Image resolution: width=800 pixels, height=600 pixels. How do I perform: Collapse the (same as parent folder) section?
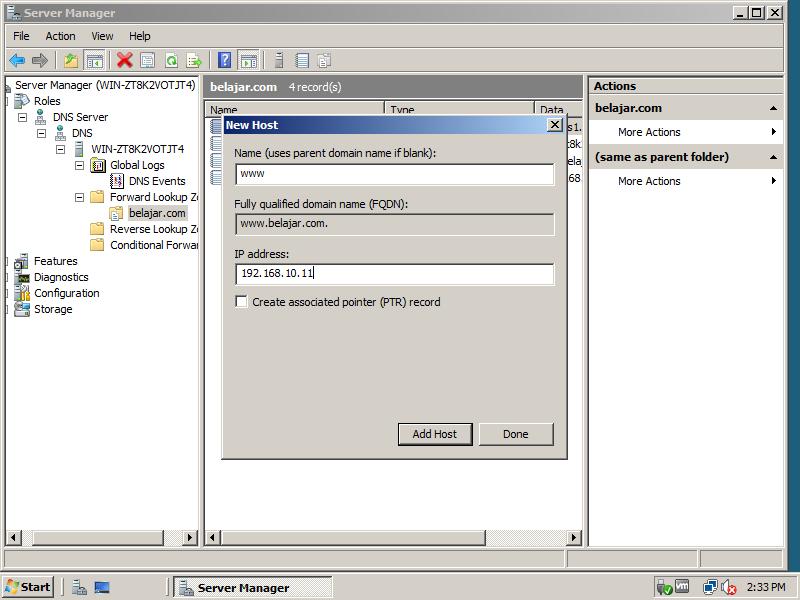(773, 157)
